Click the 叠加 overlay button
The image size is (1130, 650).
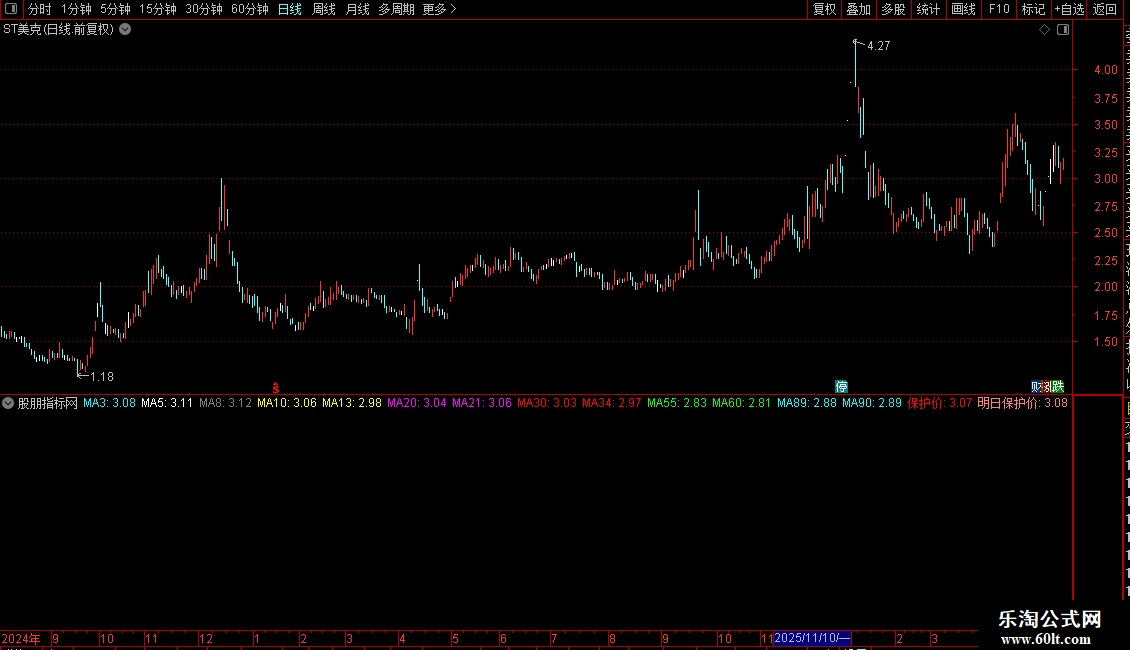(x=858, y=9)
